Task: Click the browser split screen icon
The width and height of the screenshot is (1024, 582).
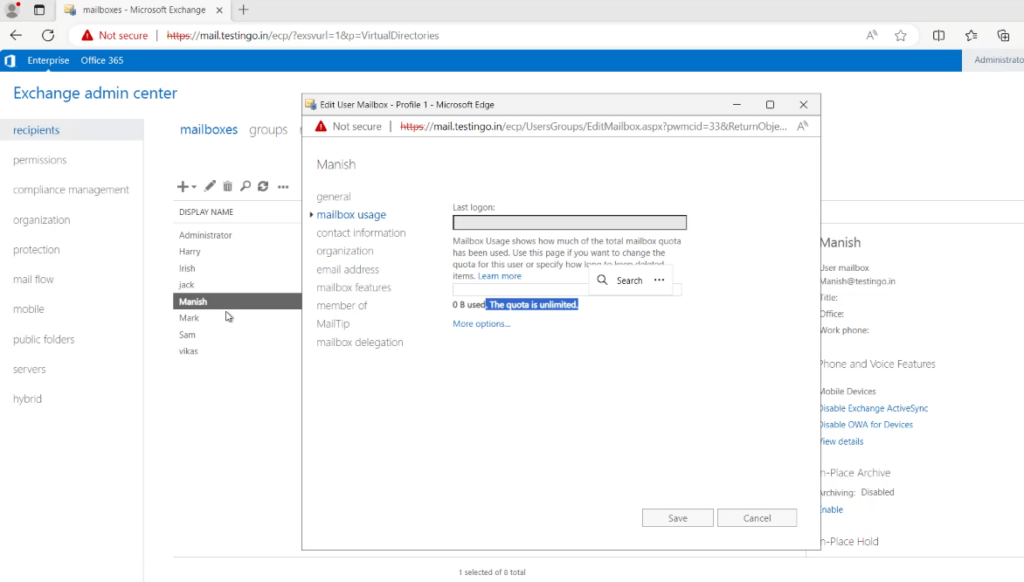Action: coord(937,35)
